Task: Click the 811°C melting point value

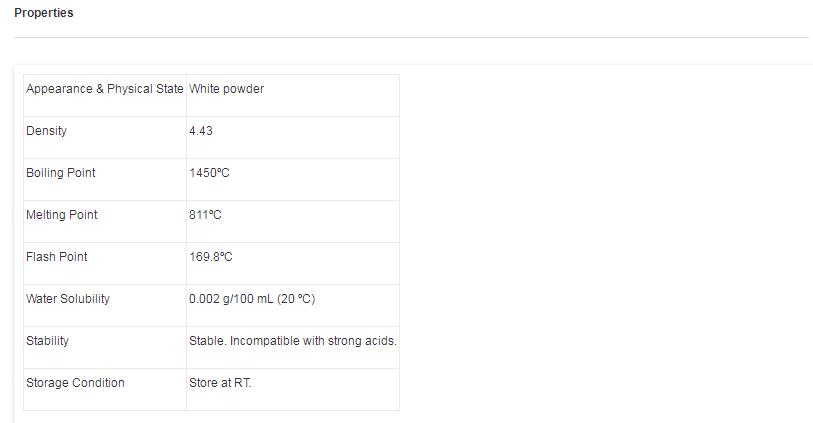Action: [x=205, y=215]
